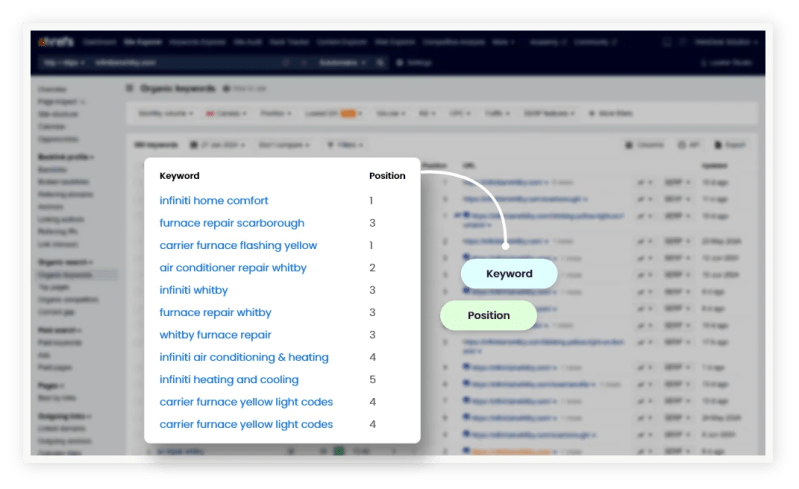
Task: Open the 'infiniti heating and cooling' keyword
Action: click(x=229, y=379)
